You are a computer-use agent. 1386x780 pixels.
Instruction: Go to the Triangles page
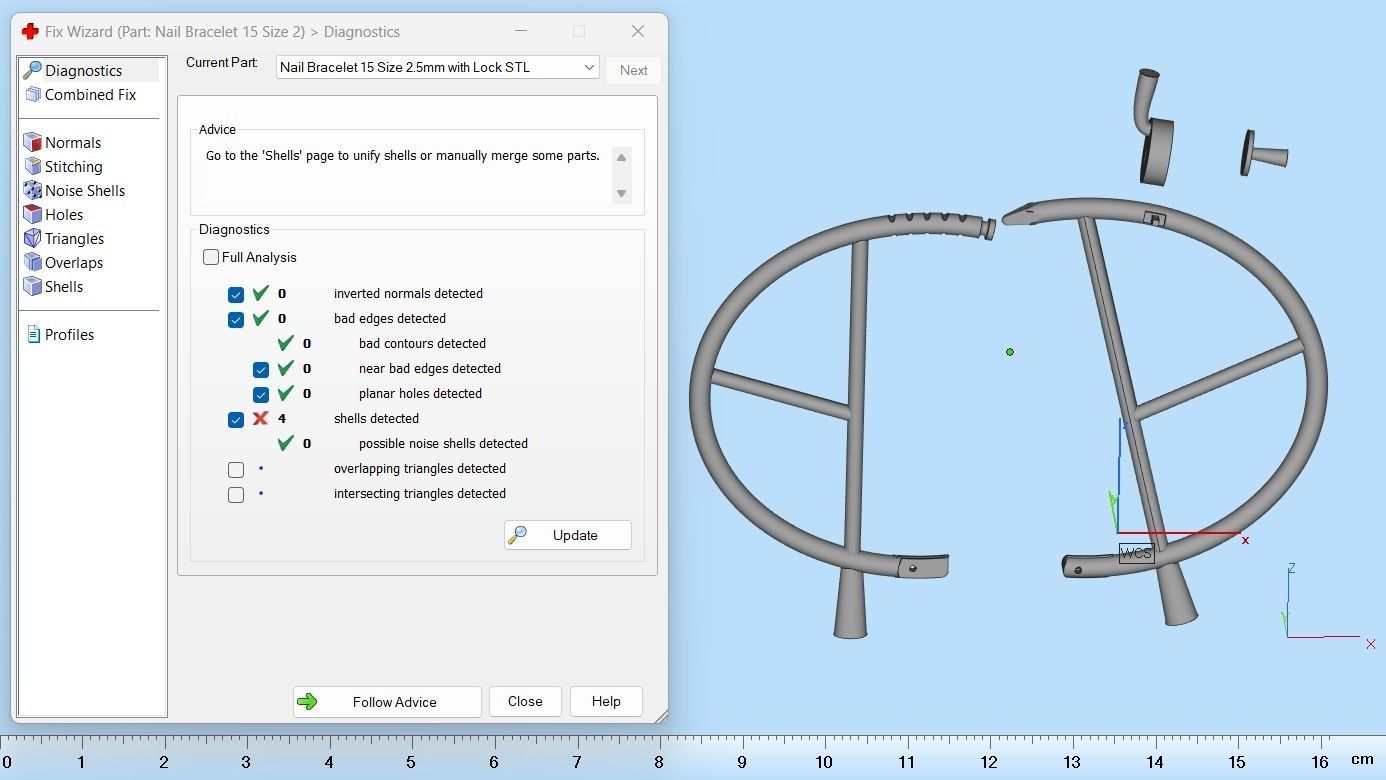pos(75,239)
